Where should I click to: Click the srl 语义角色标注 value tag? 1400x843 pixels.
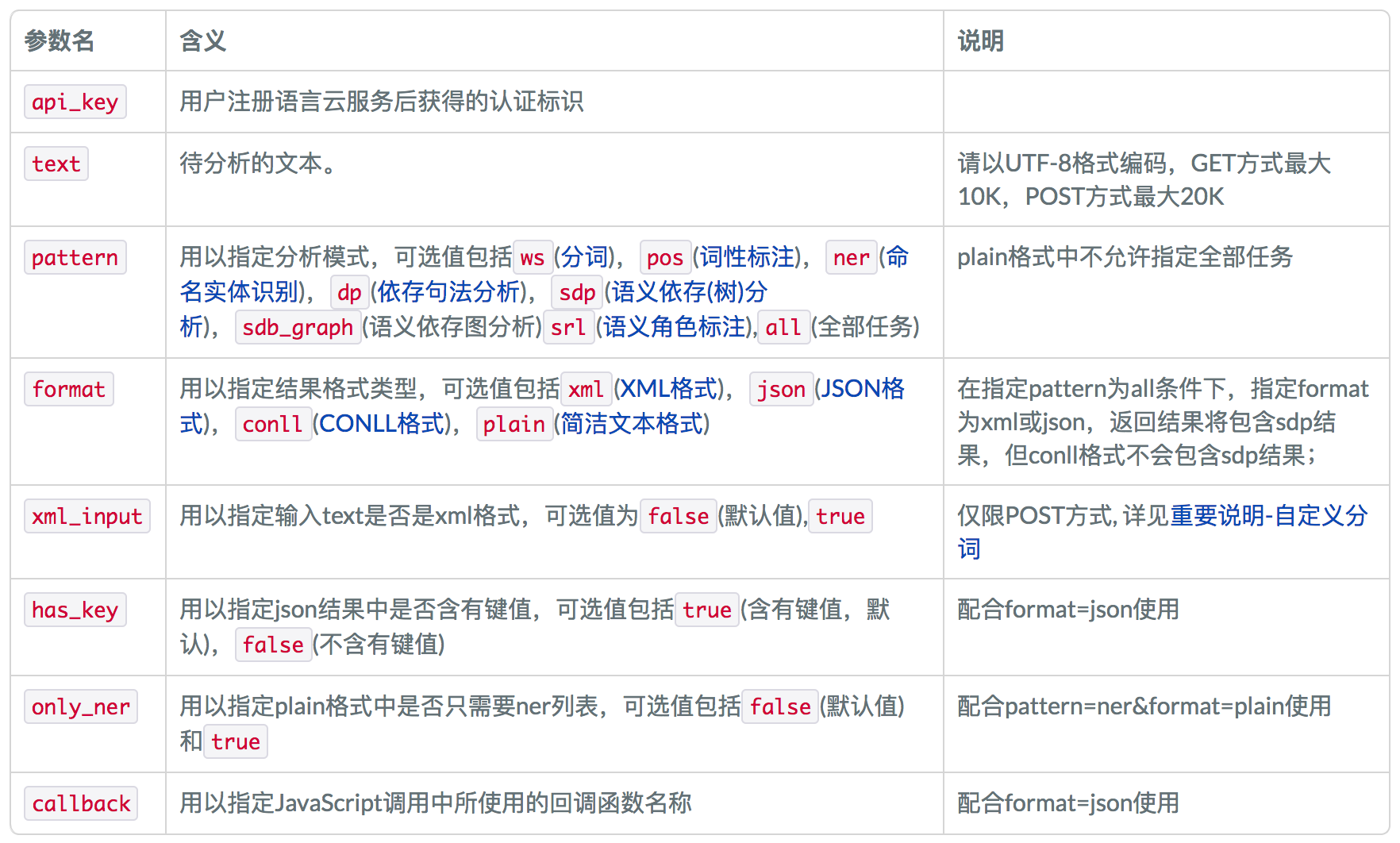[568, 327]
